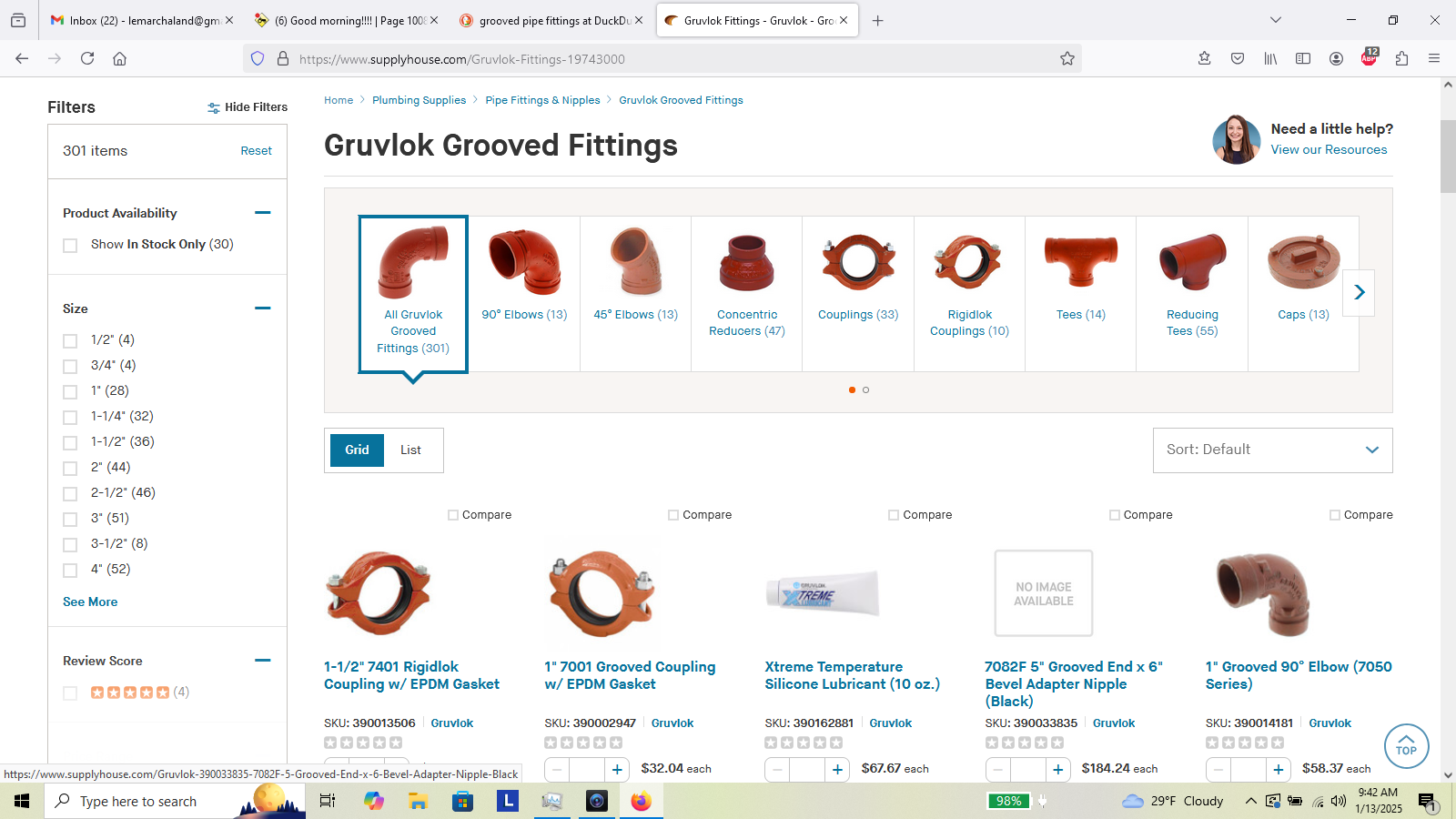Tick Compare for 1-1/2" 7401 Rigidlok Coupling
1456x819 pixels.
pyautogui.click(x=453, y=515)
